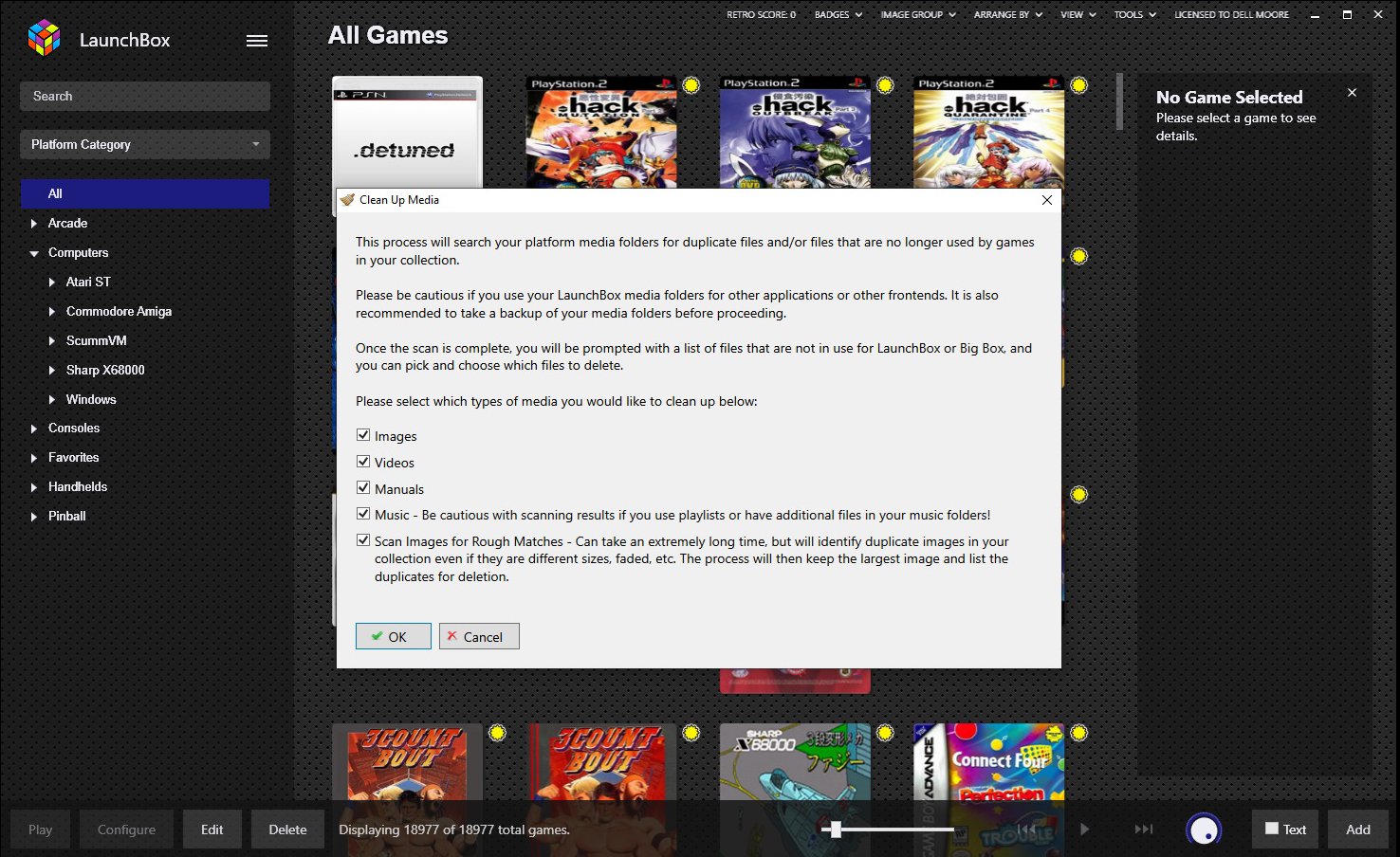Open the hamburger menu in the sidebar

[x=257, y=41]
